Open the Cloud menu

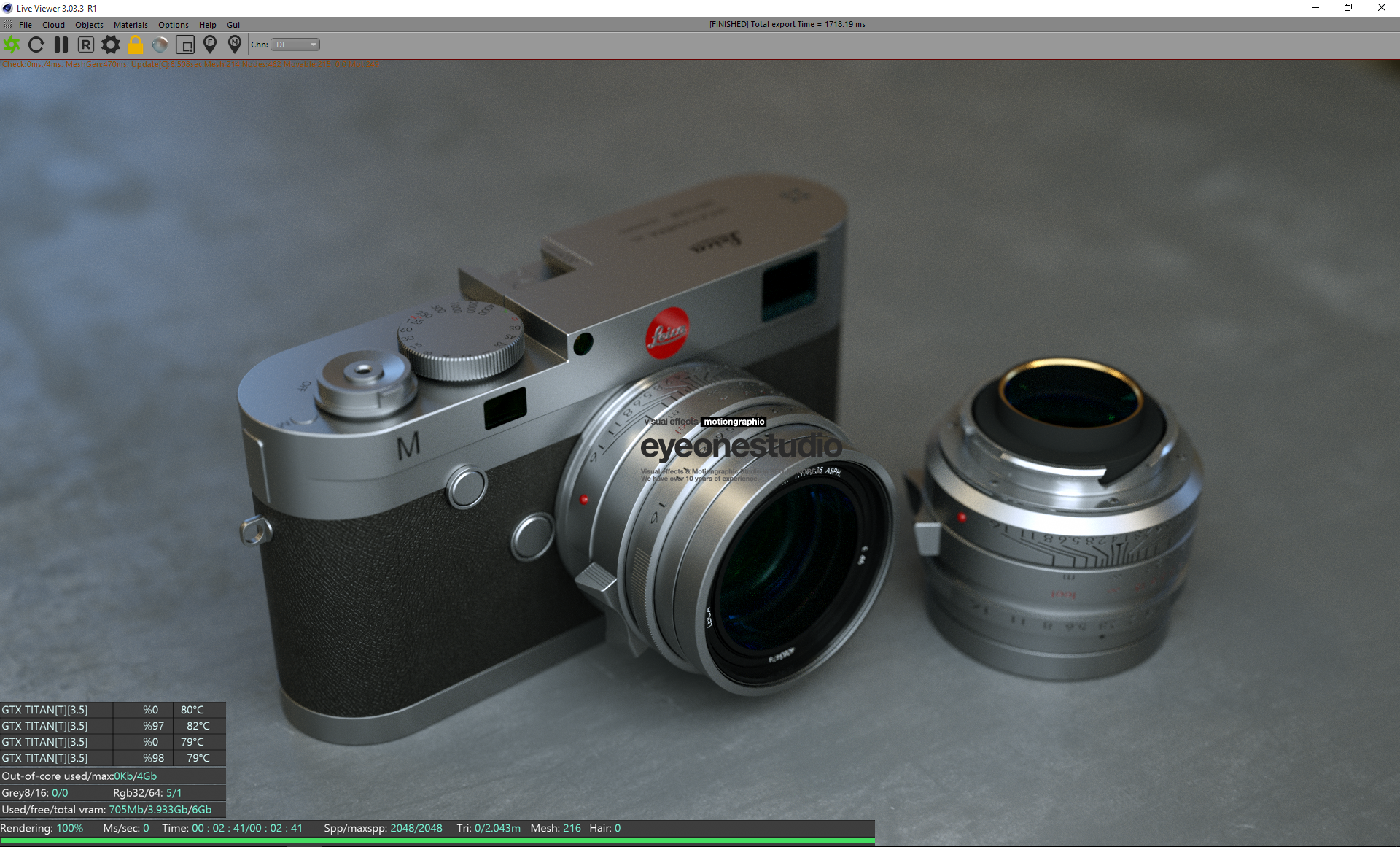[53, 25]
